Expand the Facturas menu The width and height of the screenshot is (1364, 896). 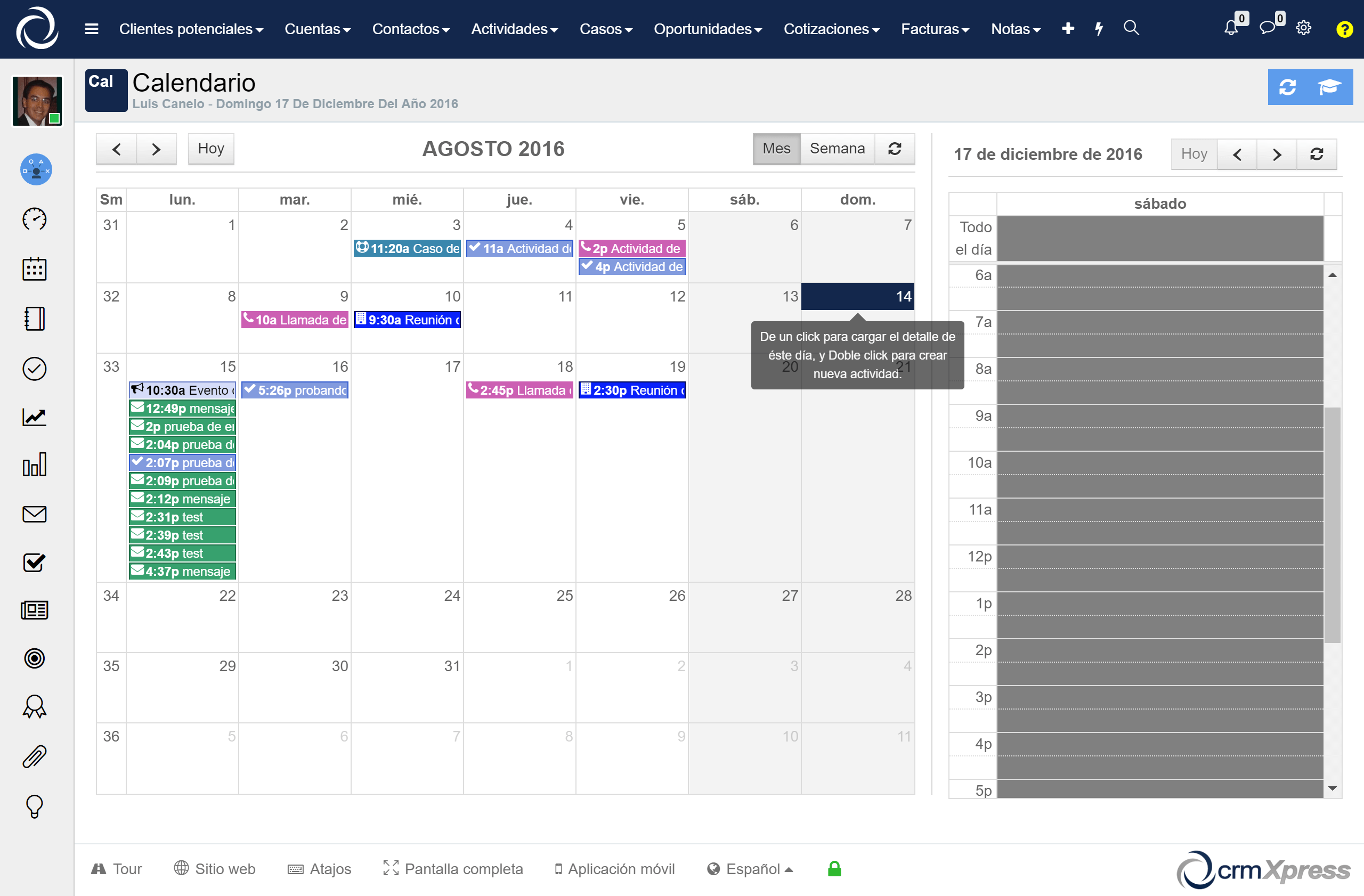pos(935,29)
